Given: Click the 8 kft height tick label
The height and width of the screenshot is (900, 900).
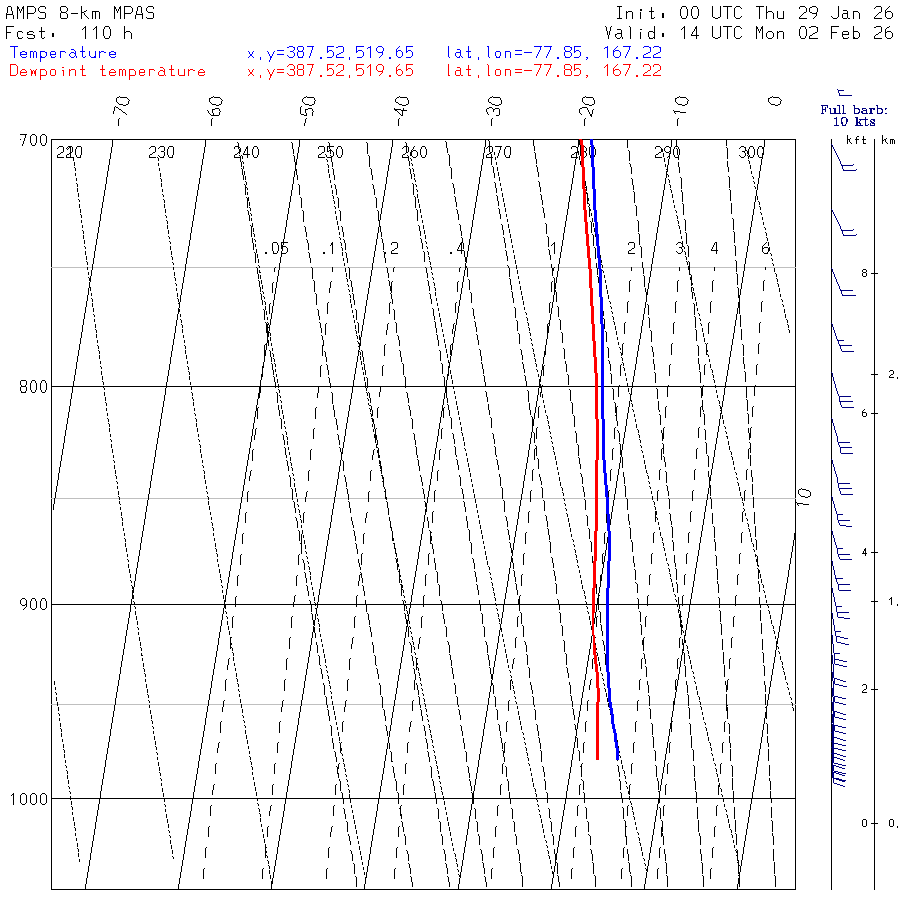Looking at the screenshot, I should point(864,273).
